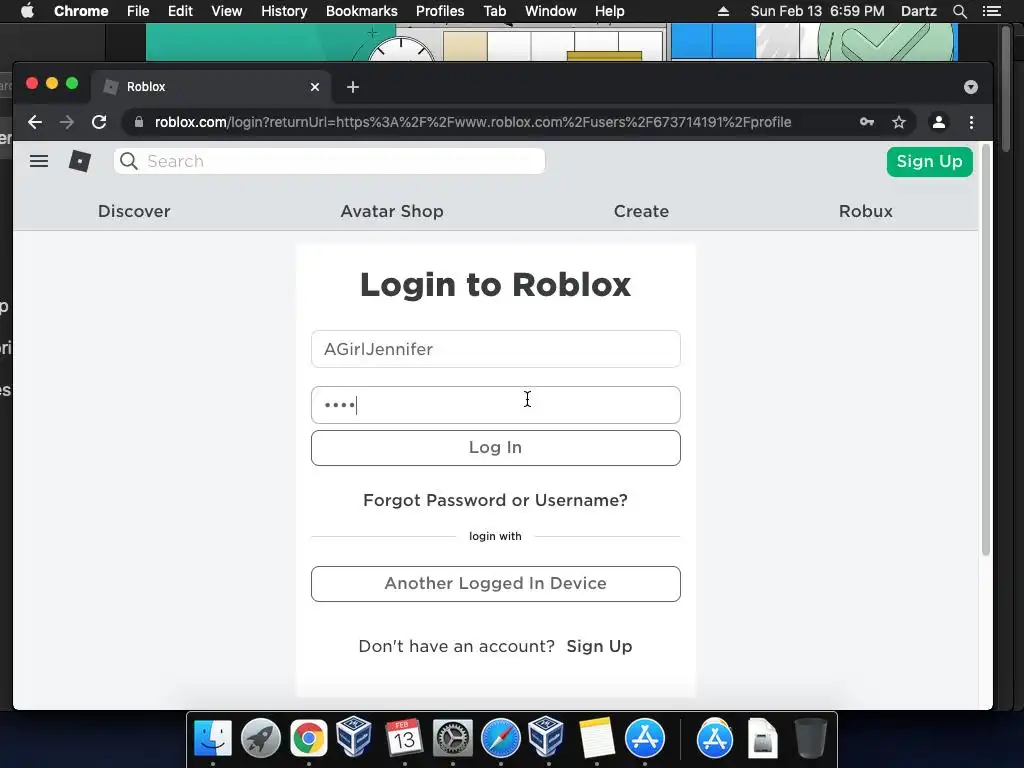The image size is (1024, 768).
Task: Open the Roblox hamburger menu
Action: coord(39,161)
